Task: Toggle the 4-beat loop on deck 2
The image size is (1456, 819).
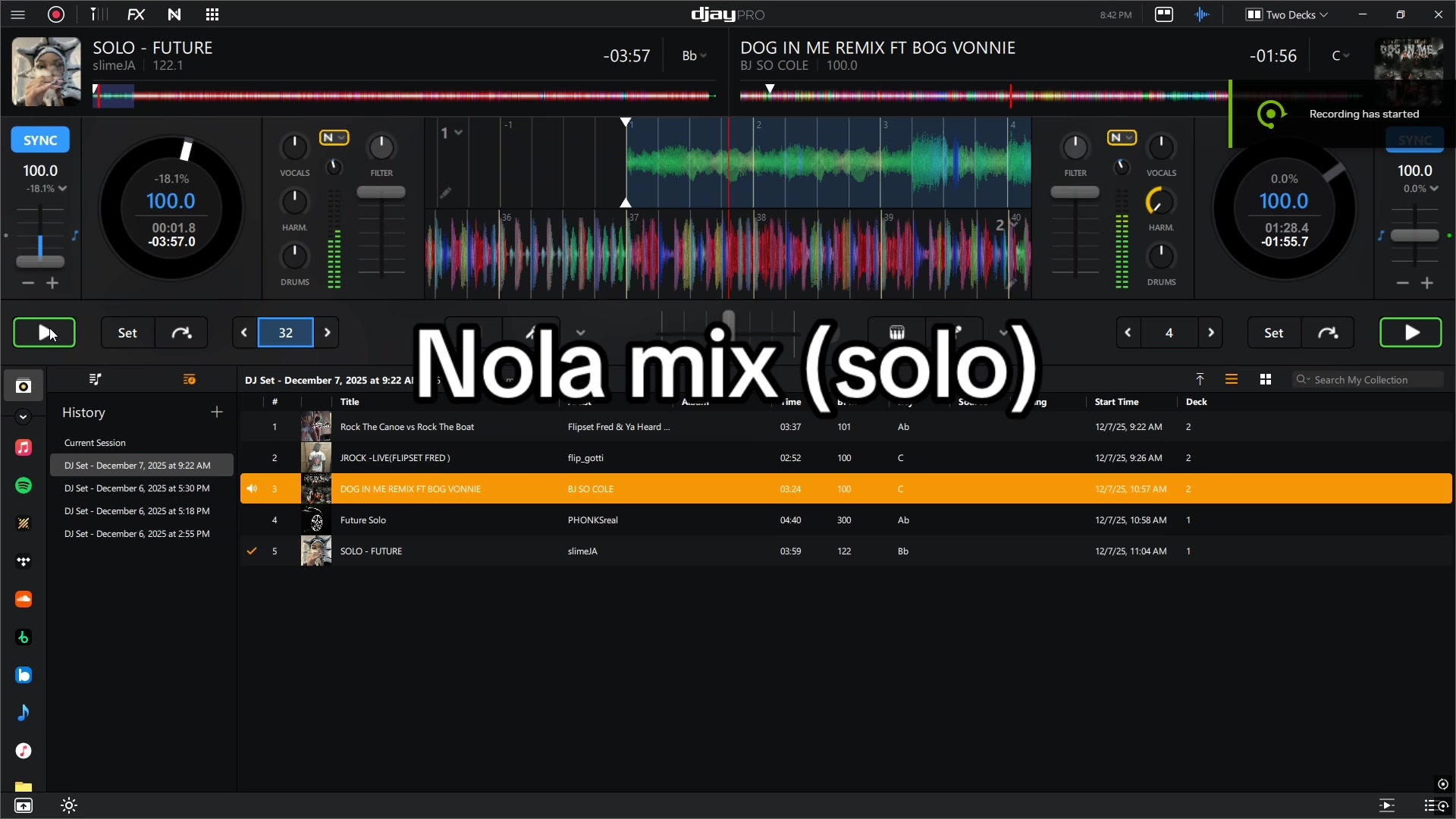Action: click(1169, 332)
